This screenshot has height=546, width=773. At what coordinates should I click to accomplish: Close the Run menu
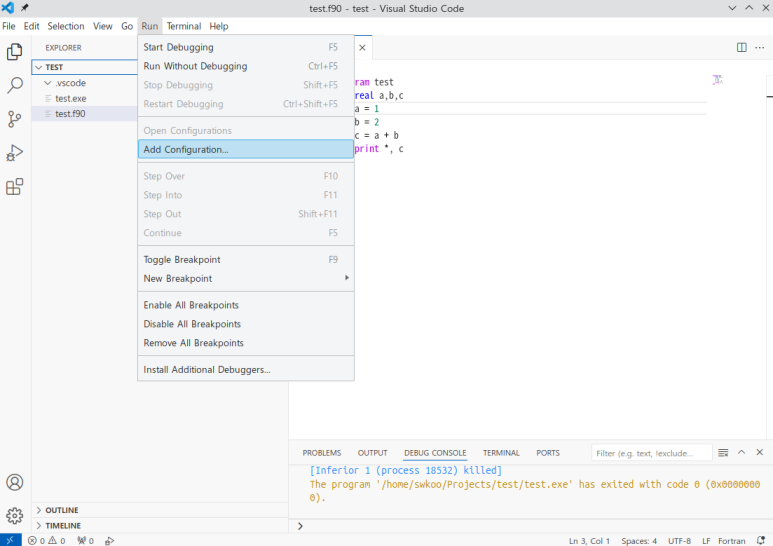[150, 26]
